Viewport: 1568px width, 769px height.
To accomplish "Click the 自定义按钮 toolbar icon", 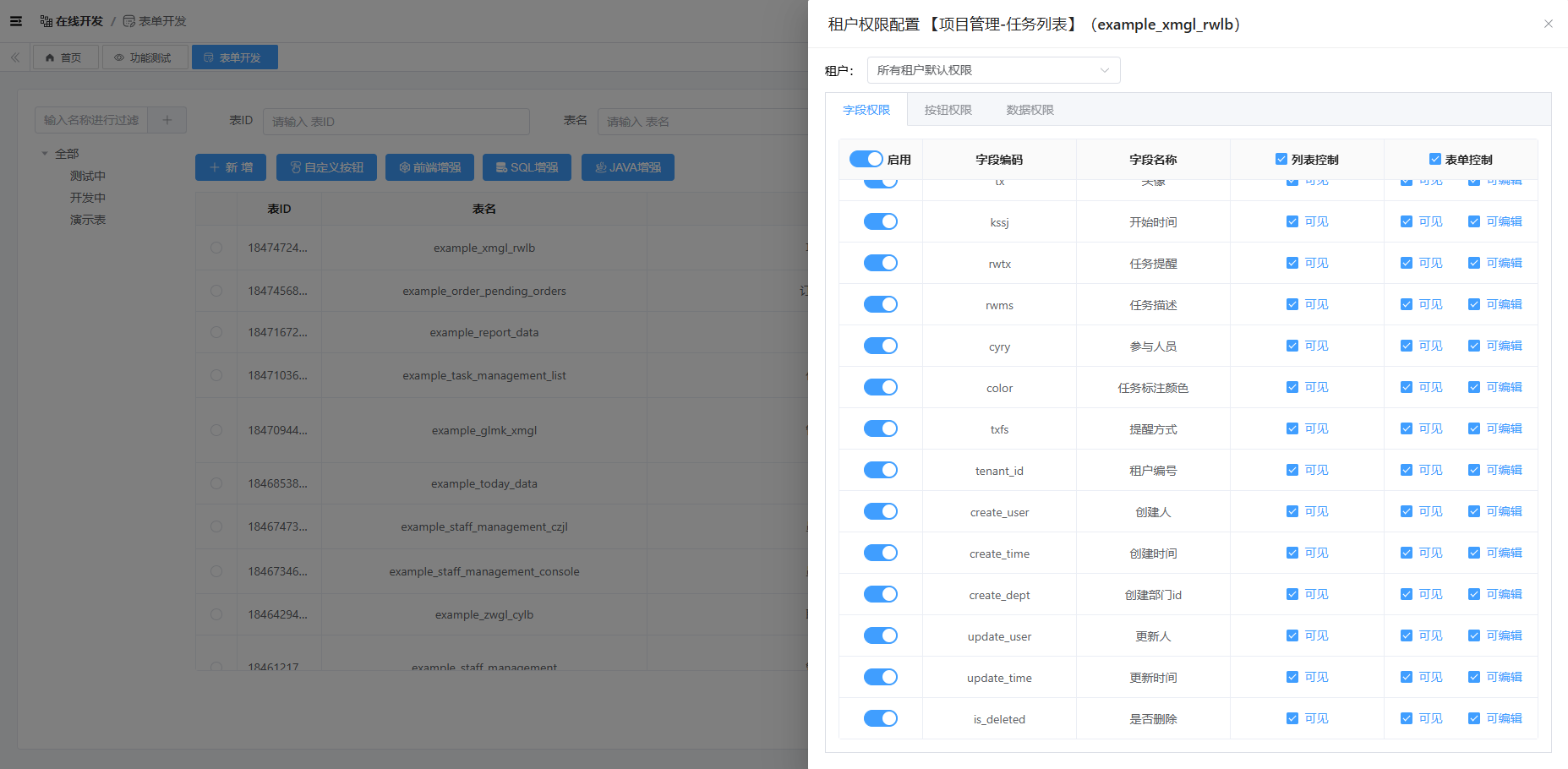I will 298,166.
